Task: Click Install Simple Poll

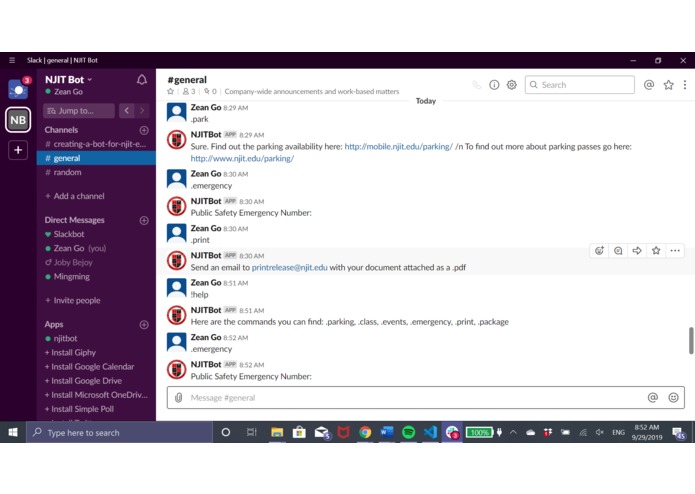Action: coord(79,409)
